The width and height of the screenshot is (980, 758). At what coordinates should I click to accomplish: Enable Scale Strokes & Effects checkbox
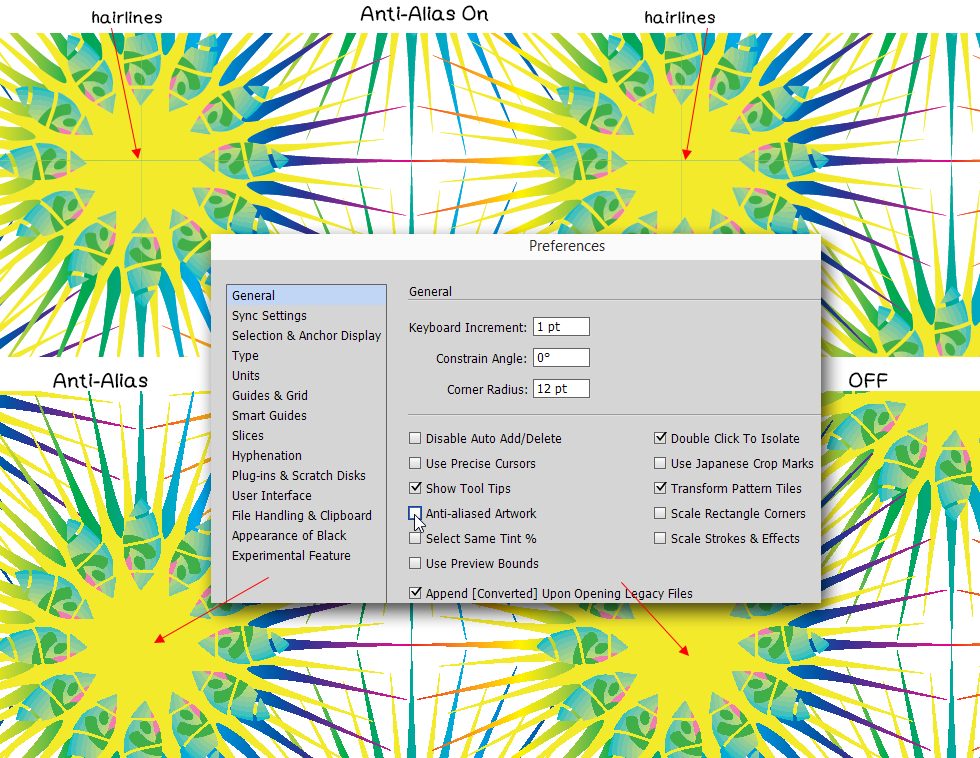pos(660,539)
